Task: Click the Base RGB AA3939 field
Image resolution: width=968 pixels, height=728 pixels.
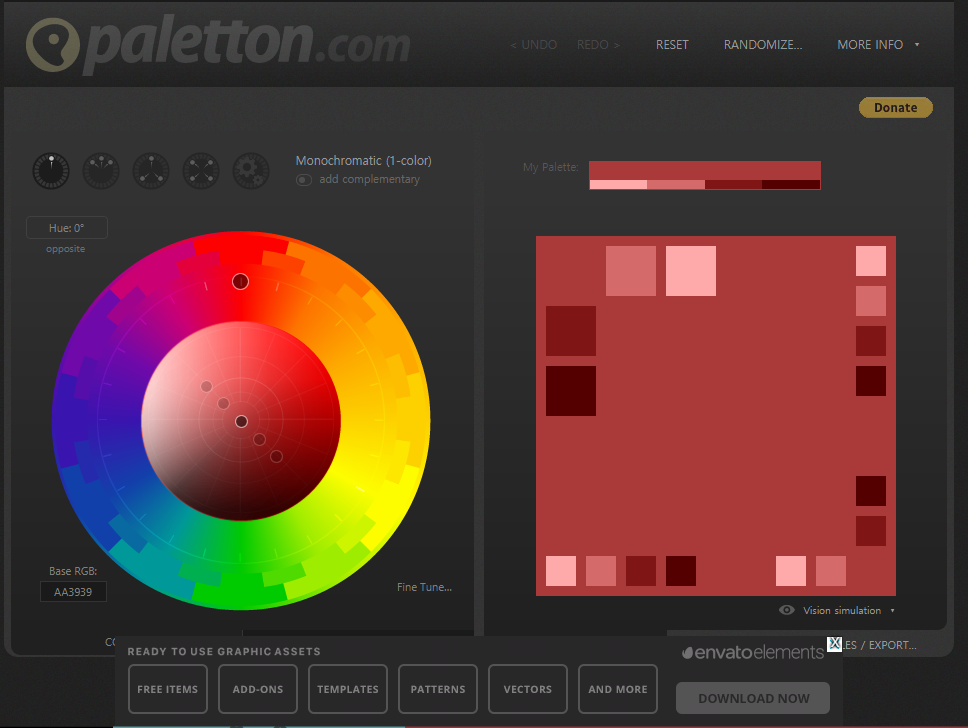Action: (x=73, y=592)
